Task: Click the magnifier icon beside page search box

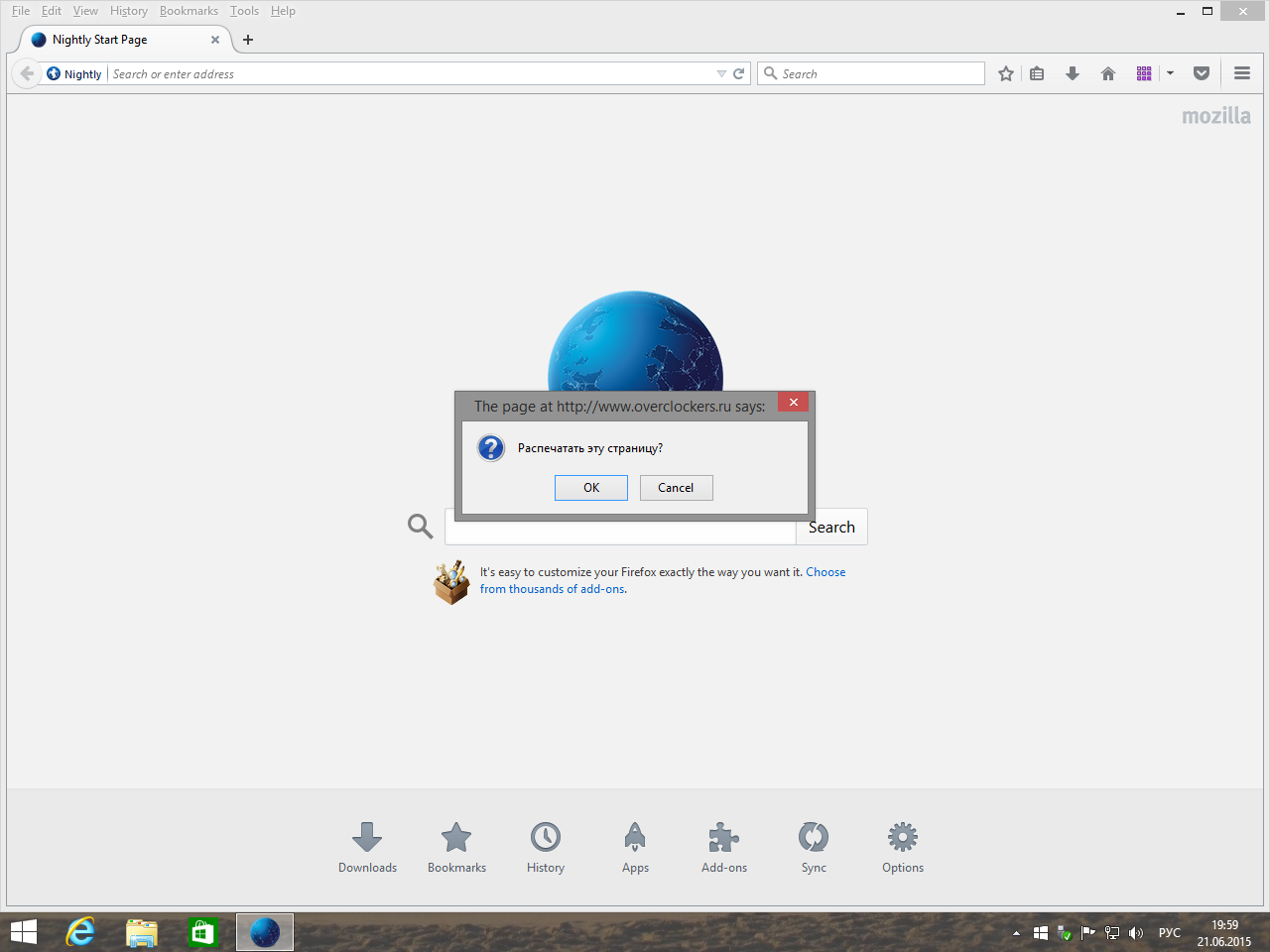Action: click(x=421, y=527)
